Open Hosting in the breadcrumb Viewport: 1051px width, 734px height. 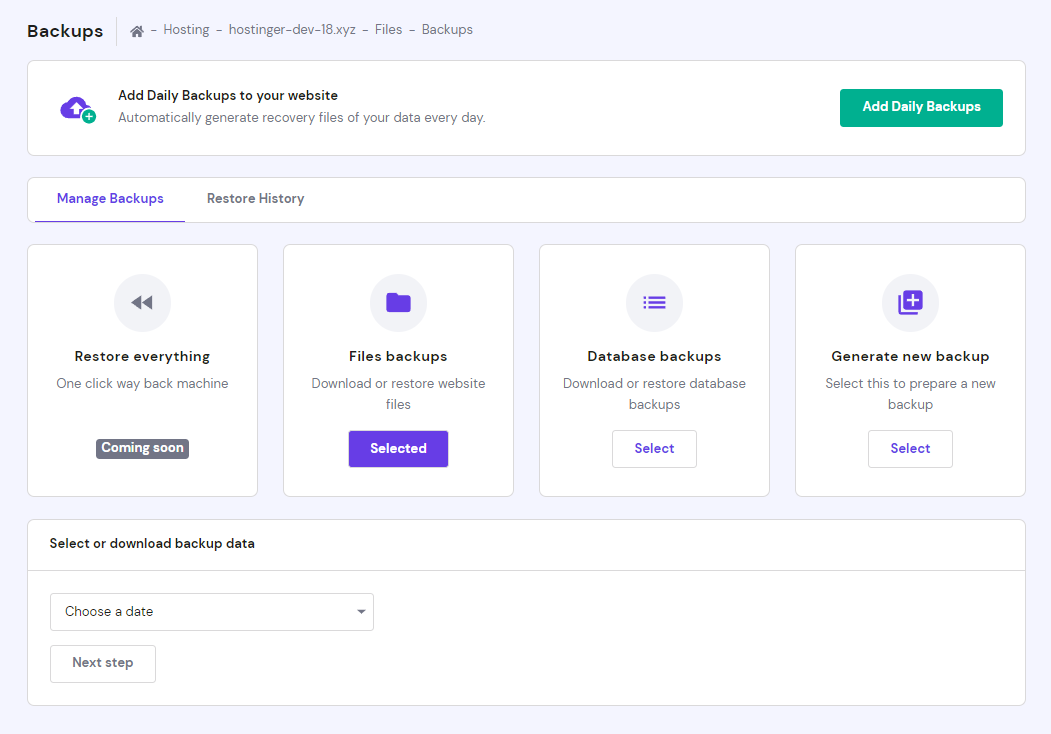point(186,30)
